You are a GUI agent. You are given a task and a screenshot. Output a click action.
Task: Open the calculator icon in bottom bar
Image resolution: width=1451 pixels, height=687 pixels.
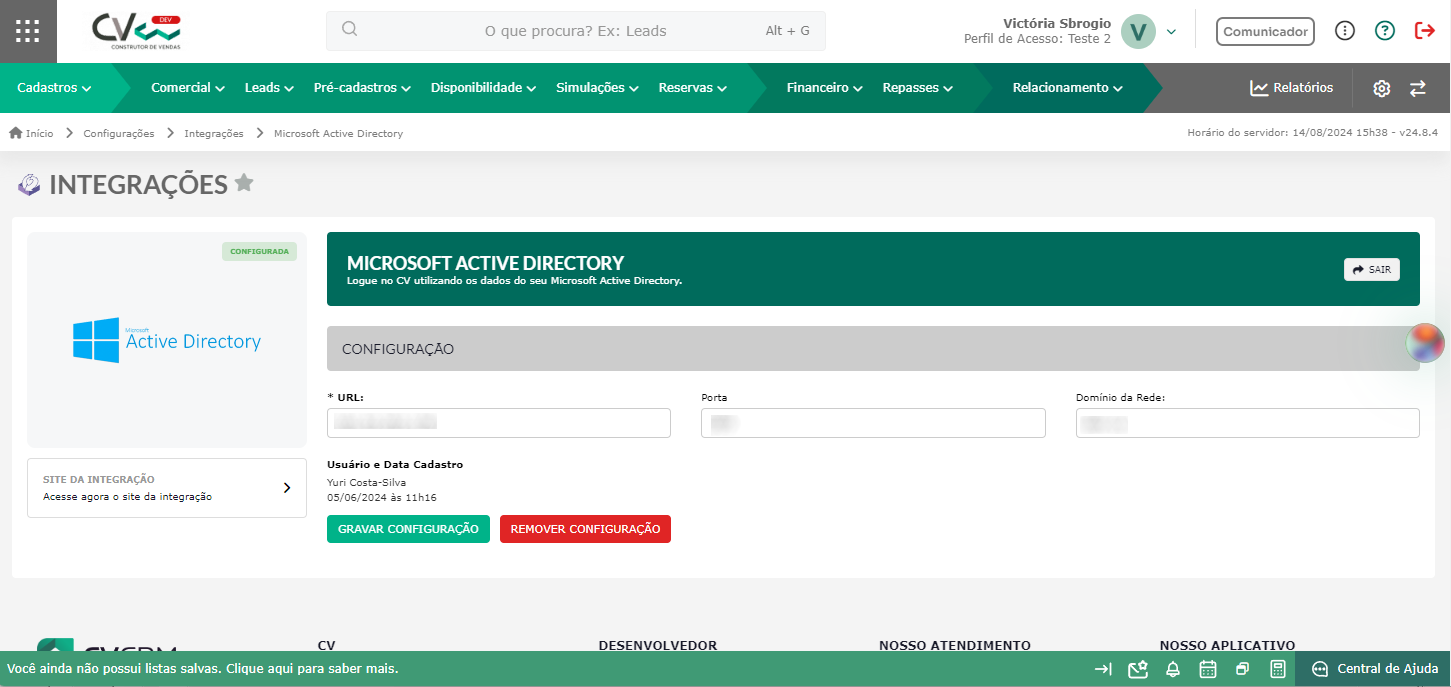pos(1277,669)
